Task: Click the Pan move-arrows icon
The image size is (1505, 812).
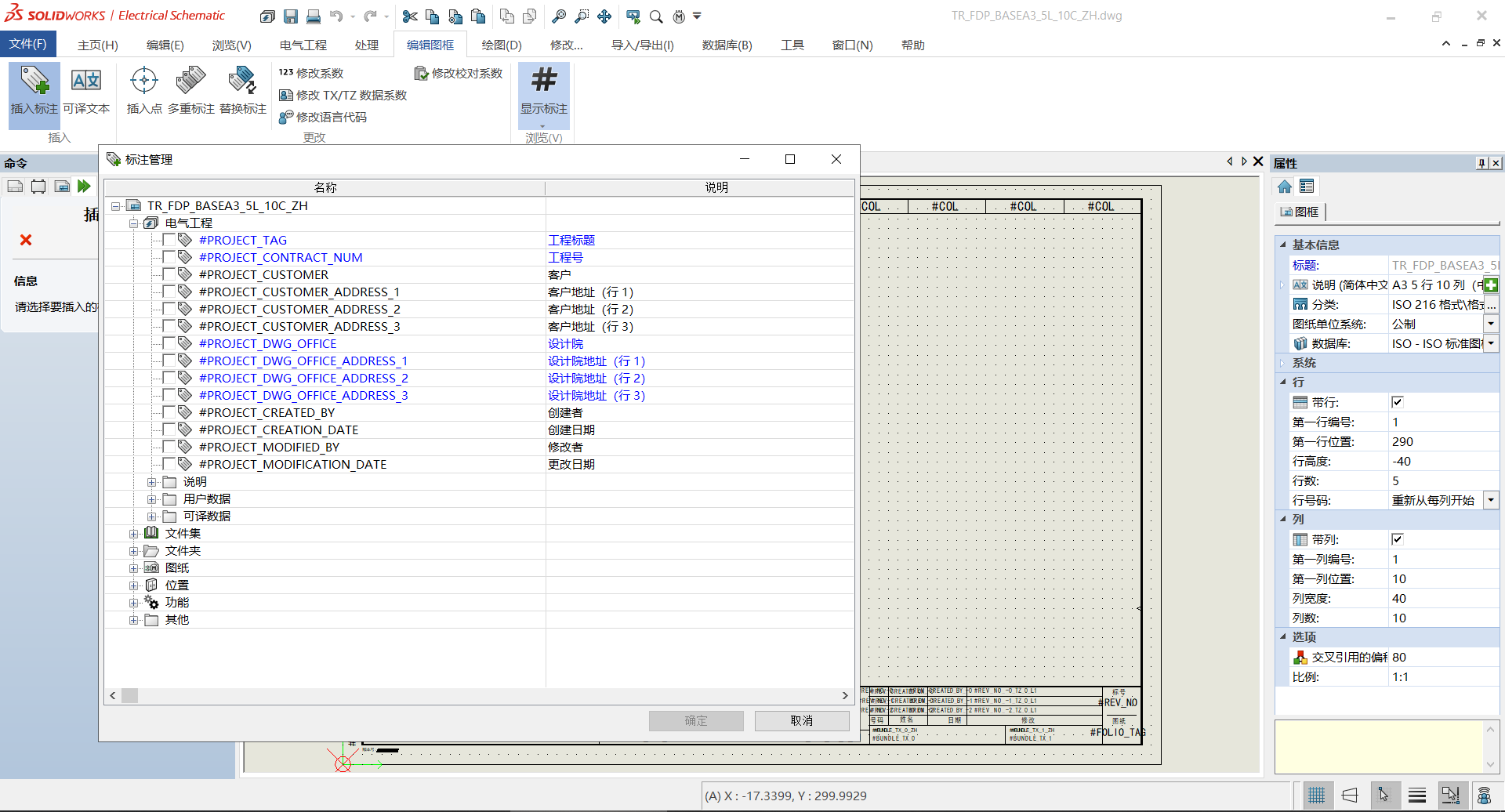Action: [604, 16]
